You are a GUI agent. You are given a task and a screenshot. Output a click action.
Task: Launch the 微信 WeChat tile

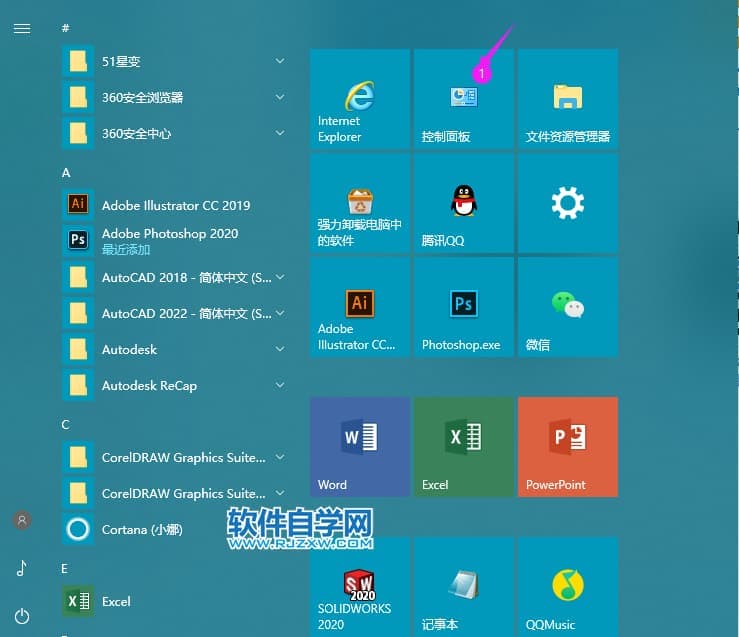567,308
